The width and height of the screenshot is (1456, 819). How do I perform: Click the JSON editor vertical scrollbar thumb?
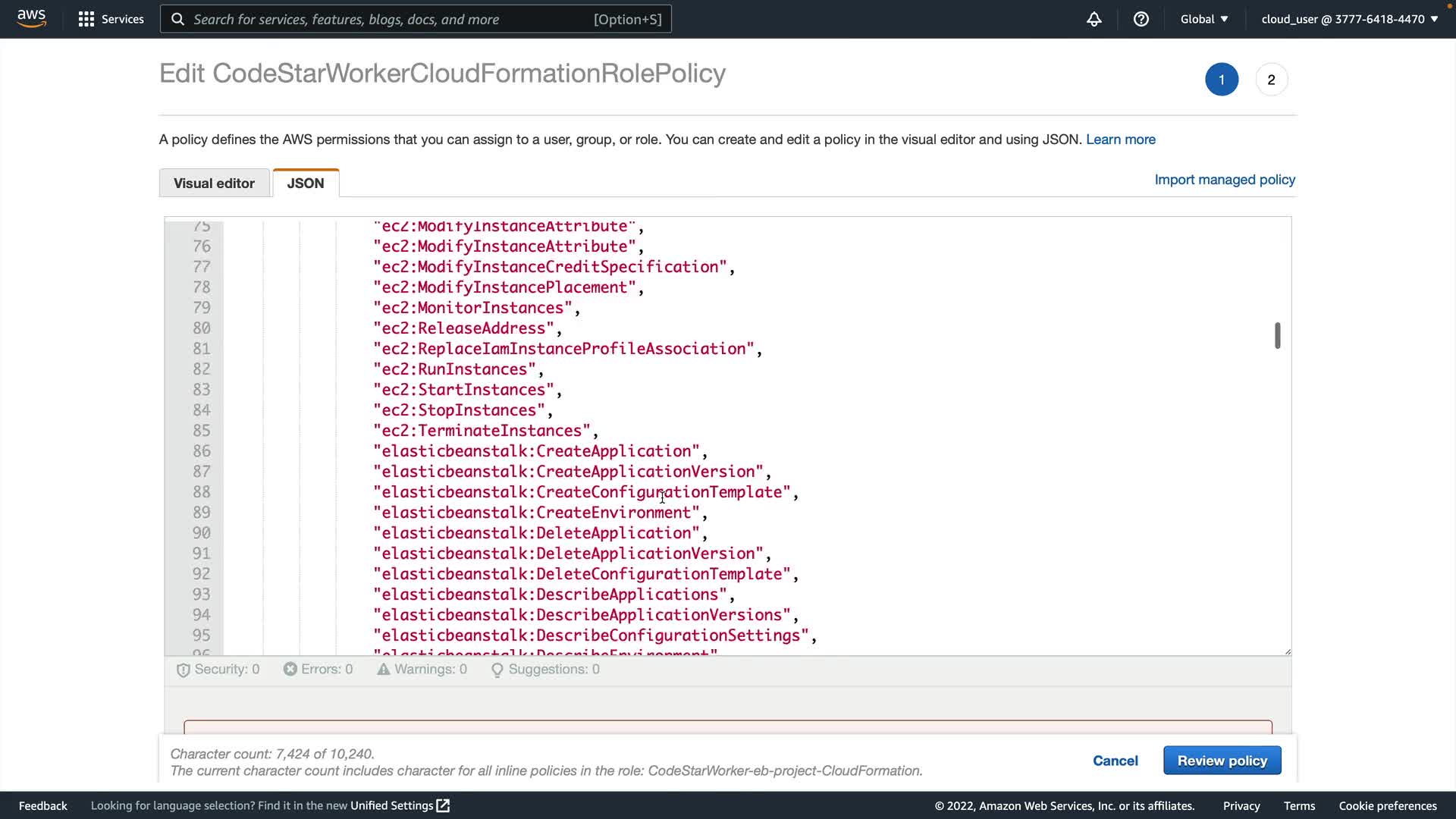[1278, 335]
